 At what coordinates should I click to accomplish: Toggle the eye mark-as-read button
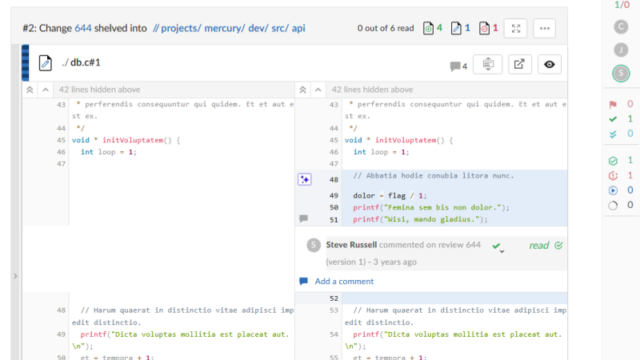pos(549,64)
